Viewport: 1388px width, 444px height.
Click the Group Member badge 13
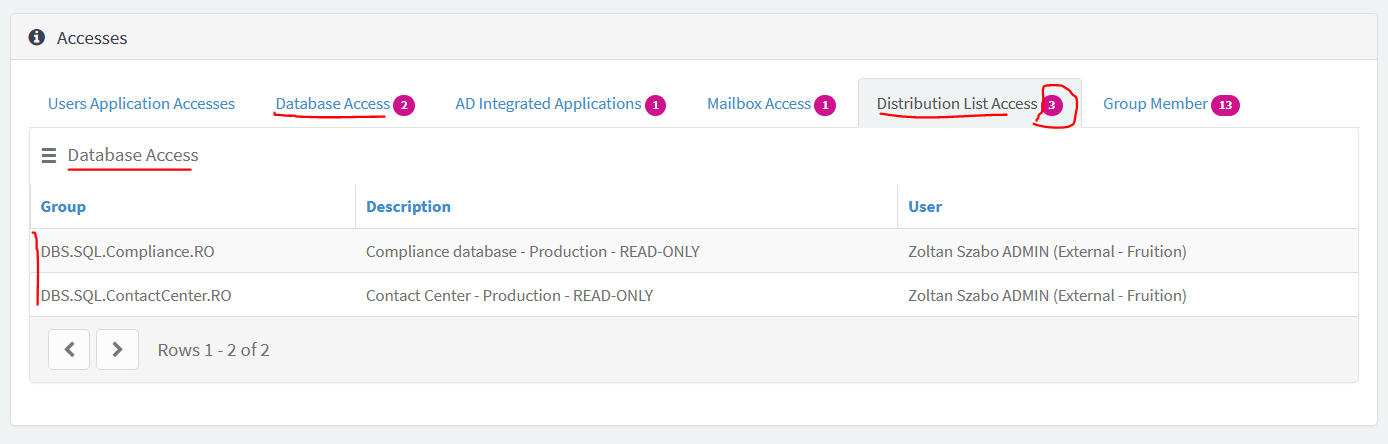click(1225, 105)
